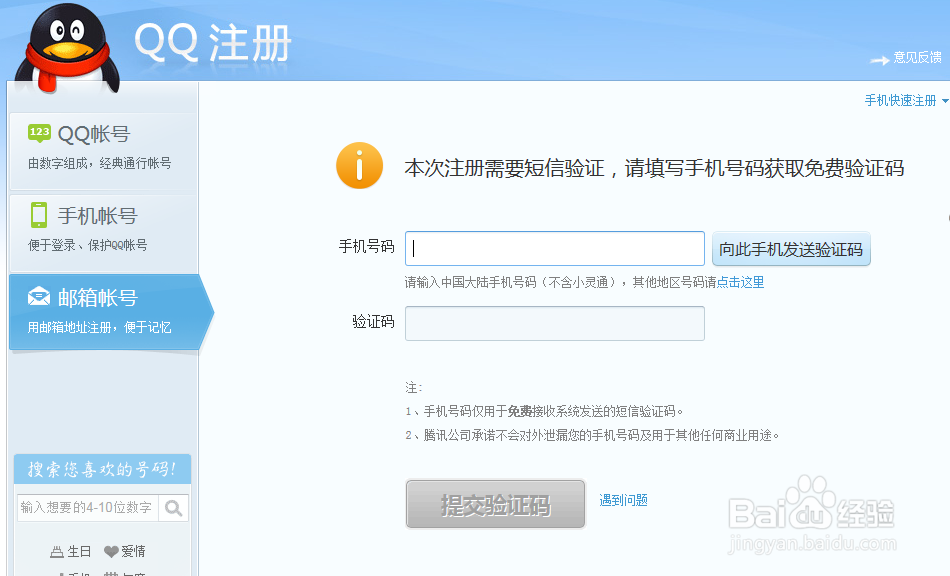Click the QQ penguin logo

67,50
